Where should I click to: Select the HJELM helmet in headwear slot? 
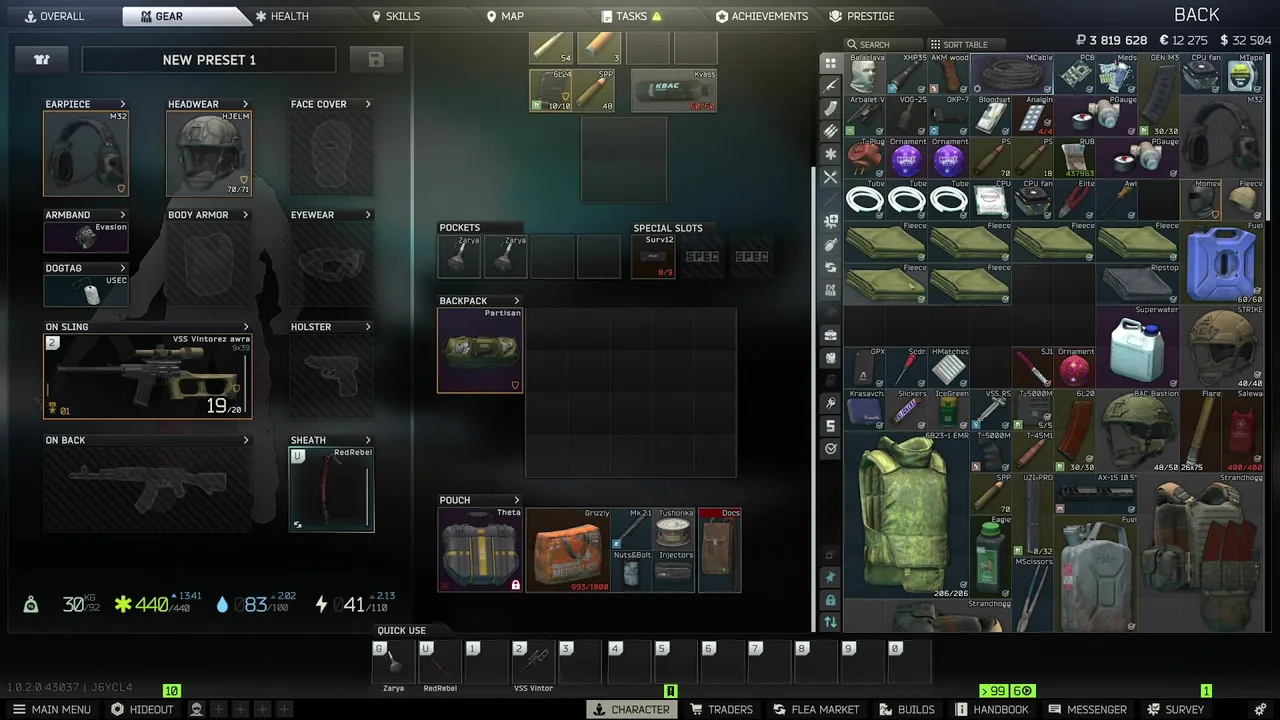click(209, 153)
